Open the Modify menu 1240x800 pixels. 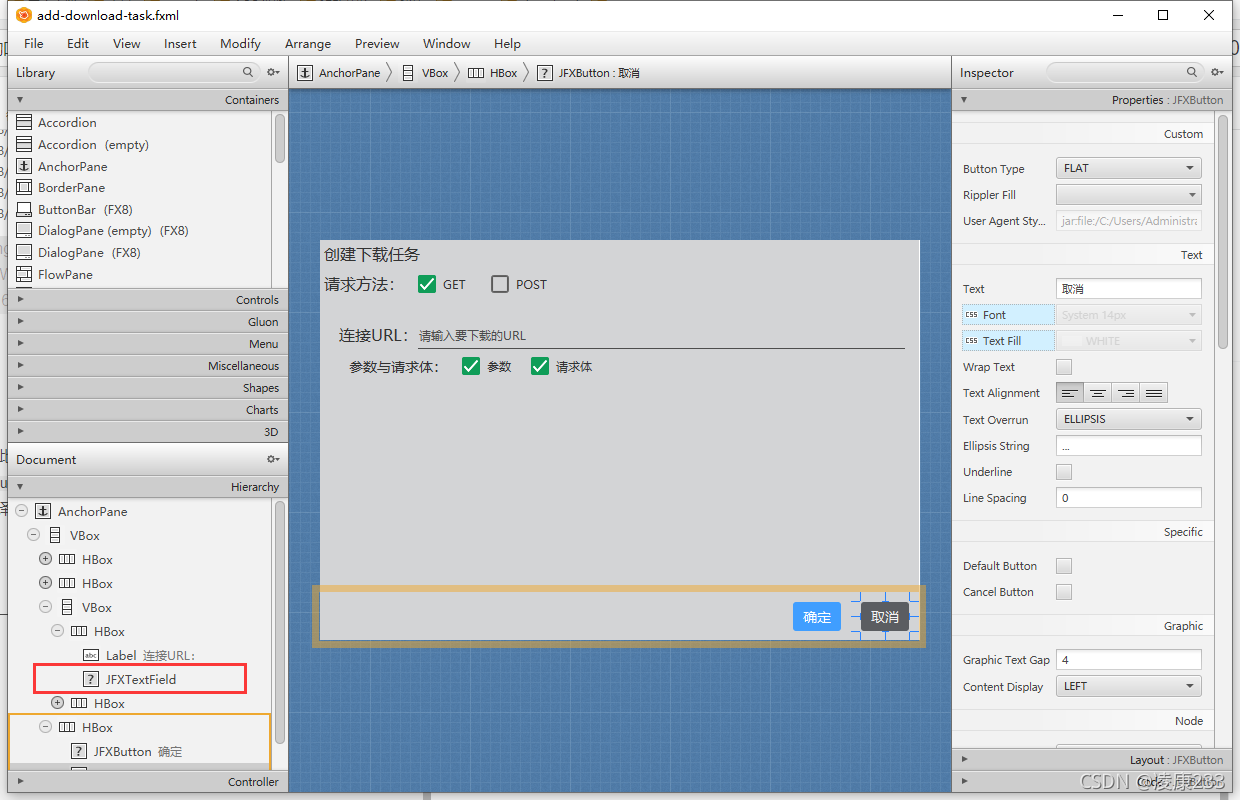tap(240, 43)
